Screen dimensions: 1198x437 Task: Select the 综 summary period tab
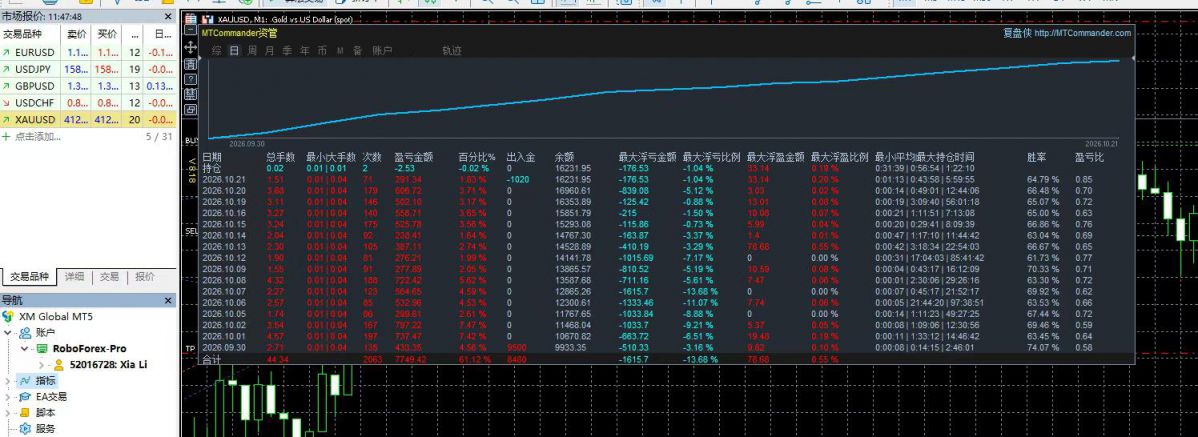(217, 50)
